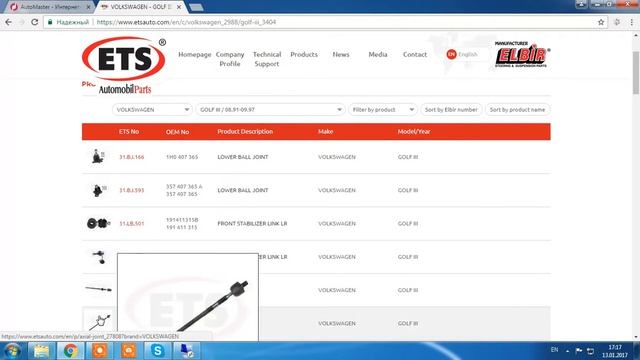Open a new browser tab
Viewport: 640px width, 360px height.
pyautogui.click(x=196, y=7)
